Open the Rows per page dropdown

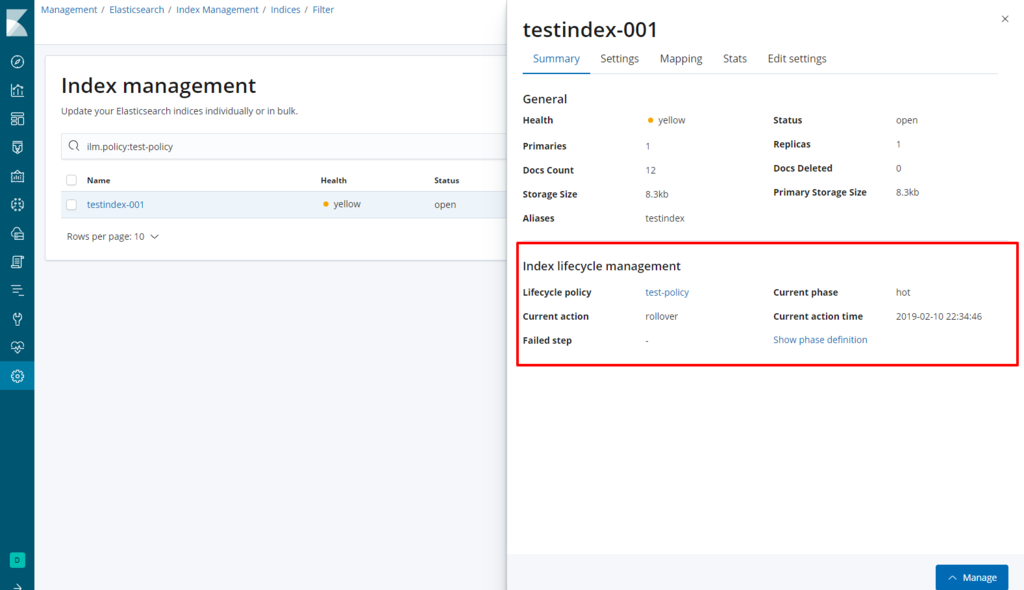[x=112, y=237]
